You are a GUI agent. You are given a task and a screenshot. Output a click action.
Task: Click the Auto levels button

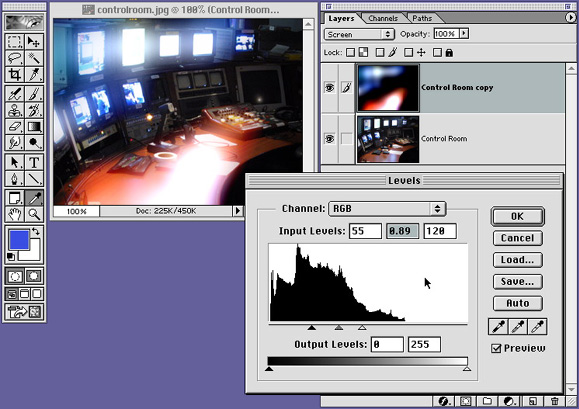517,303
